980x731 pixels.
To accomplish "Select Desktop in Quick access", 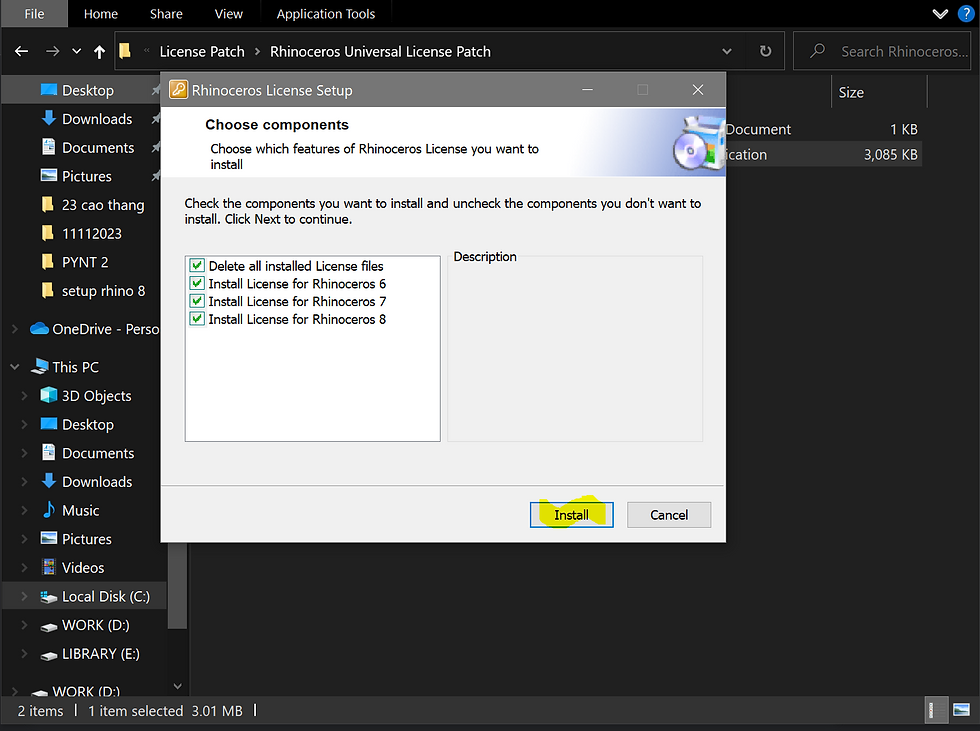I will click(x=88, y=91).
